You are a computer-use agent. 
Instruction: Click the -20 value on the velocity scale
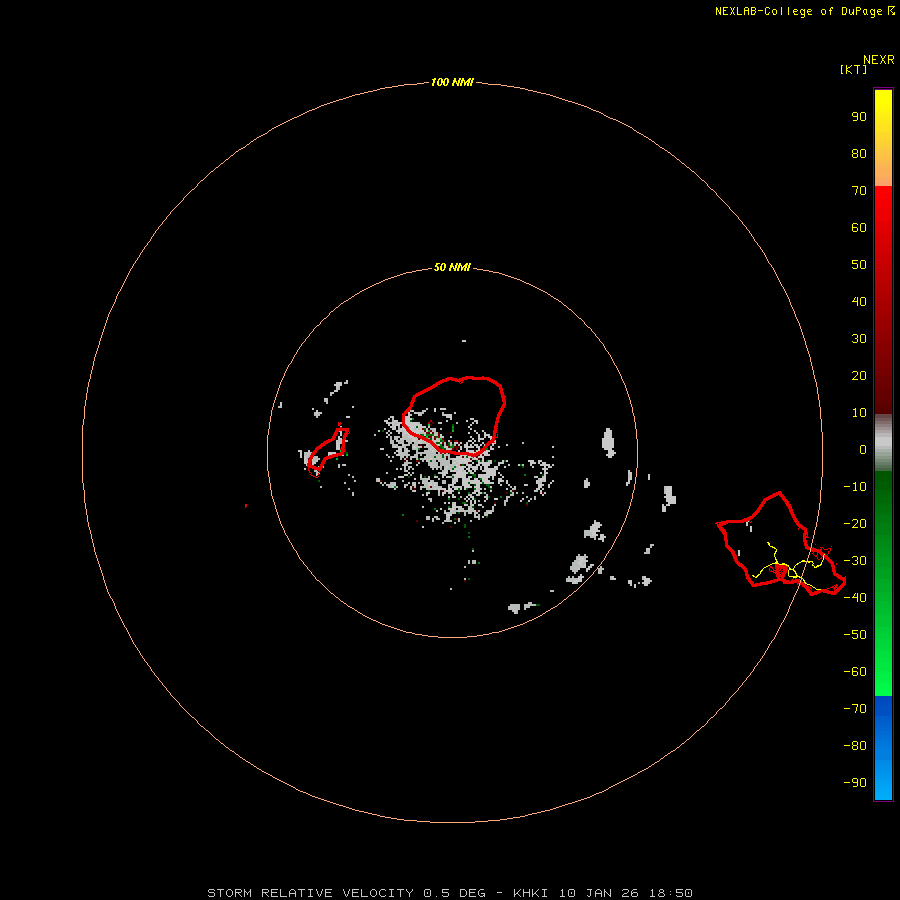coord(855,523)
